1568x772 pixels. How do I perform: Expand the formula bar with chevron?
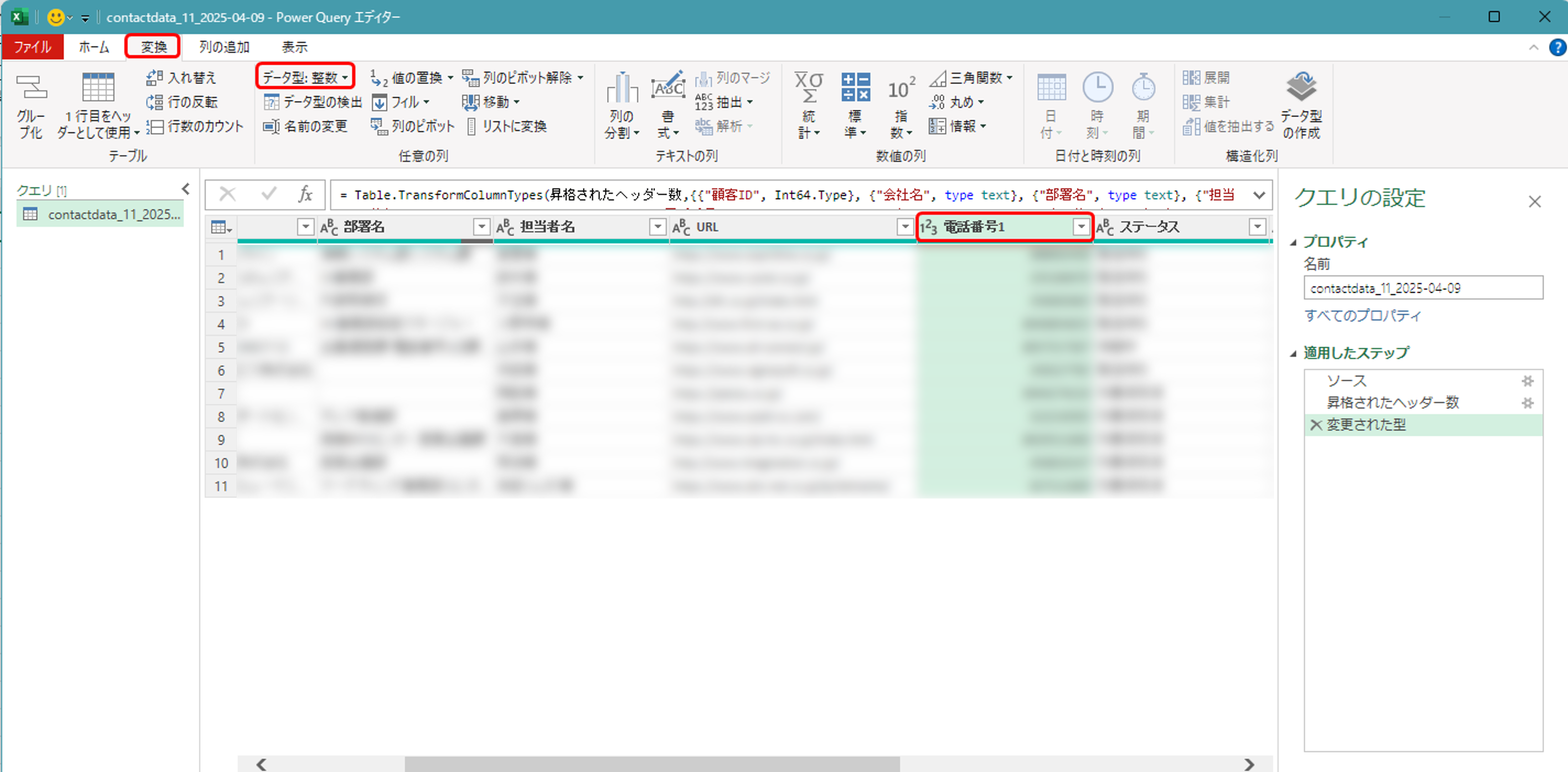point(1259,195)
